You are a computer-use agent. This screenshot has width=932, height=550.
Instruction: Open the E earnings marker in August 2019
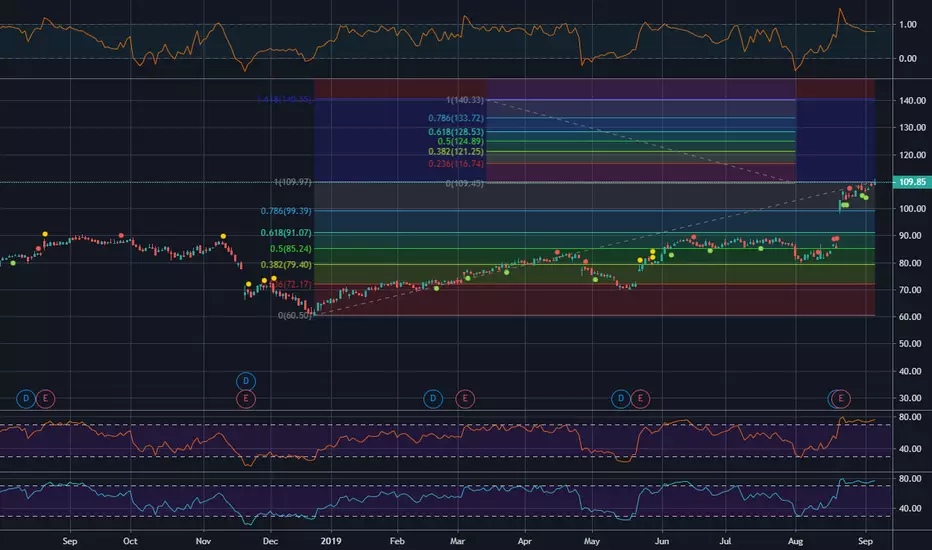[840, 399]
